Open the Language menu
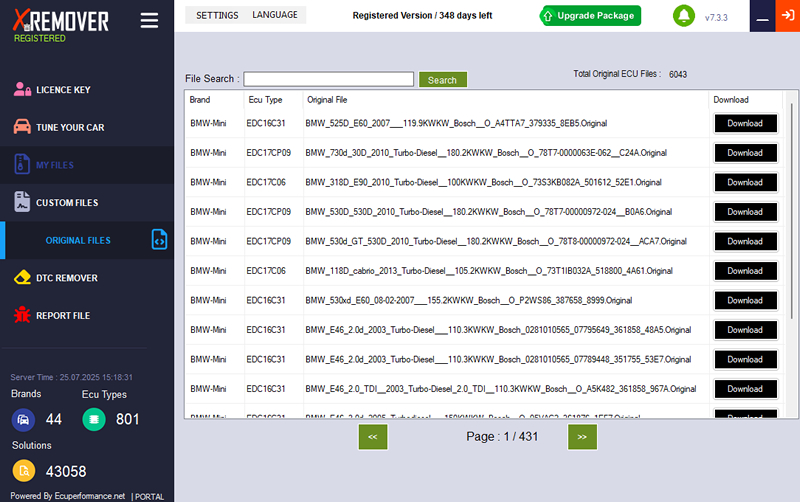This screenshot has height=502, width=800. click(x=274, y=15)
